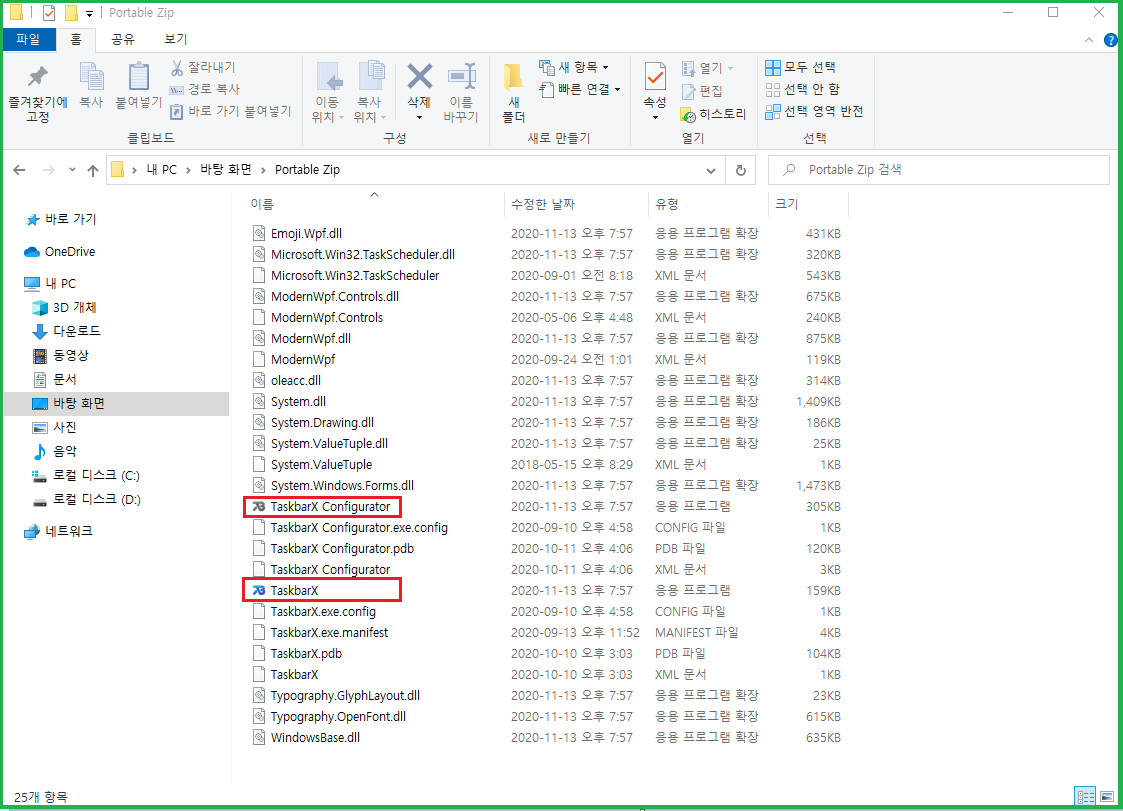Image resolution: width=1123 pixels, height=811 pixels.
Task: Go up one folder level arrow
Action: (92, 170)
